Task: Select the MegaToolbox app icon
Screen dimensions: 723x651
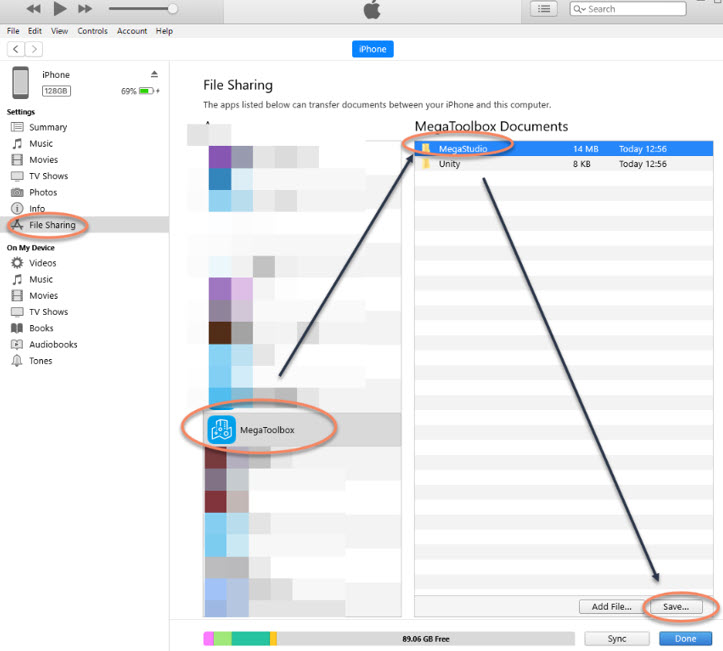Action: click(x=221, y=430)
